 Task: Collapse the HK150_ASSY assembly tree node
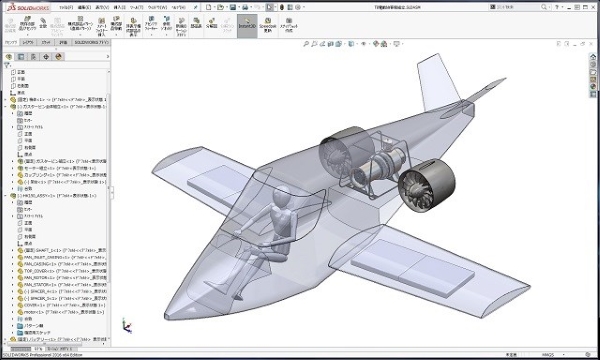(5, 195)
